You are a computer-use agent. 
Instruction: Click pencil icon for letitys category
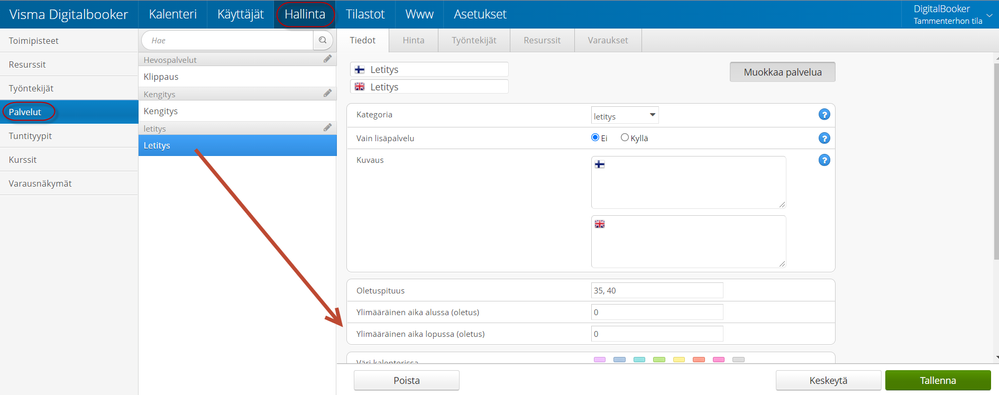(327, 127)
